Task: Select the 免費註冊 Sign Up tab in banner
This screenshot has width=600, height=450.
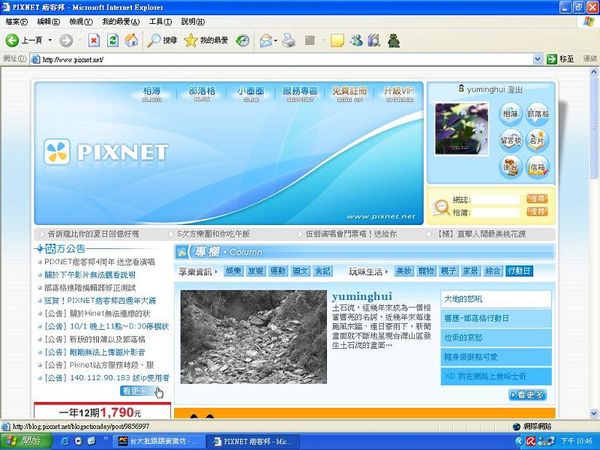Action: 349,94
